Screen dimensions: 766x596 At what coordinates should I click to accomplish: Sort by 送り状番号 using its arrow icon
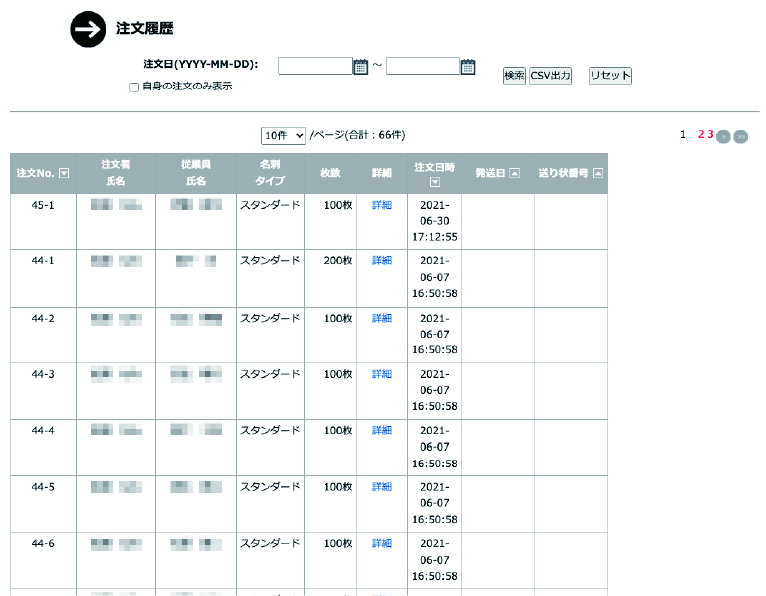598,173
